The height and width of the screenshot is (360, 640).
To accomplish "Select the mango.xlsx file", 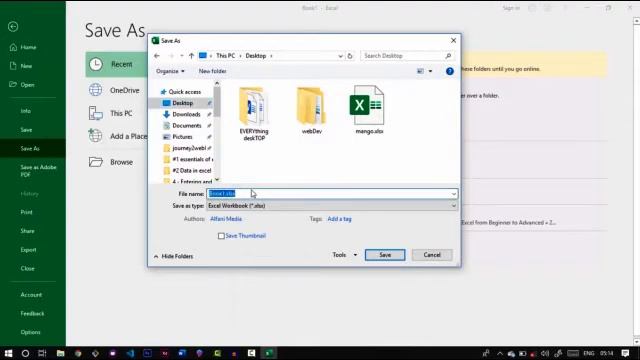I will [368, 110].
